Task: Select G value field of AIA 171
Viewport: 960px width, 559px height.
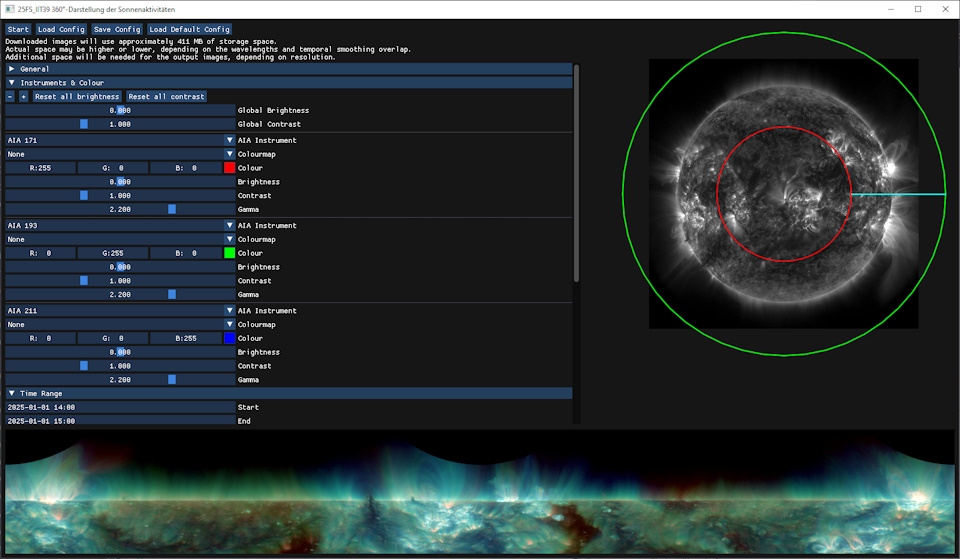Action: (113, 168)
